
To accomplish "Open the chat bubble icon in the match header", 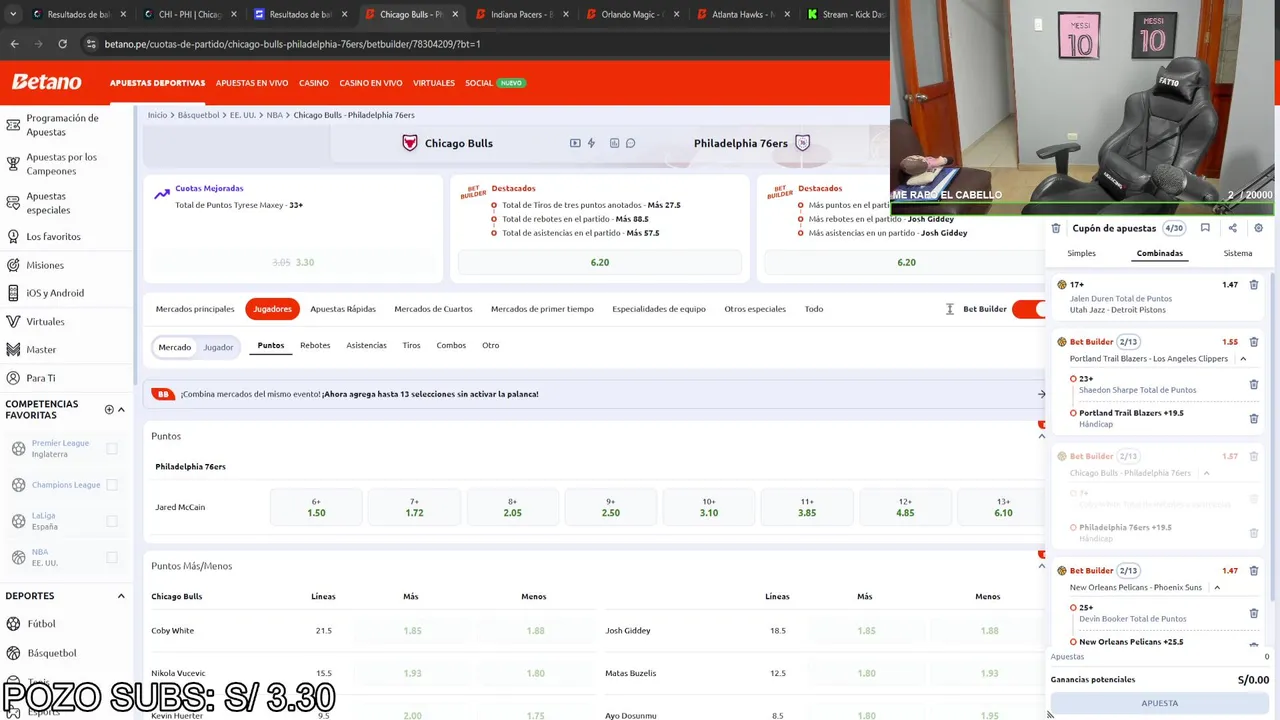I will tap(630, 143).
